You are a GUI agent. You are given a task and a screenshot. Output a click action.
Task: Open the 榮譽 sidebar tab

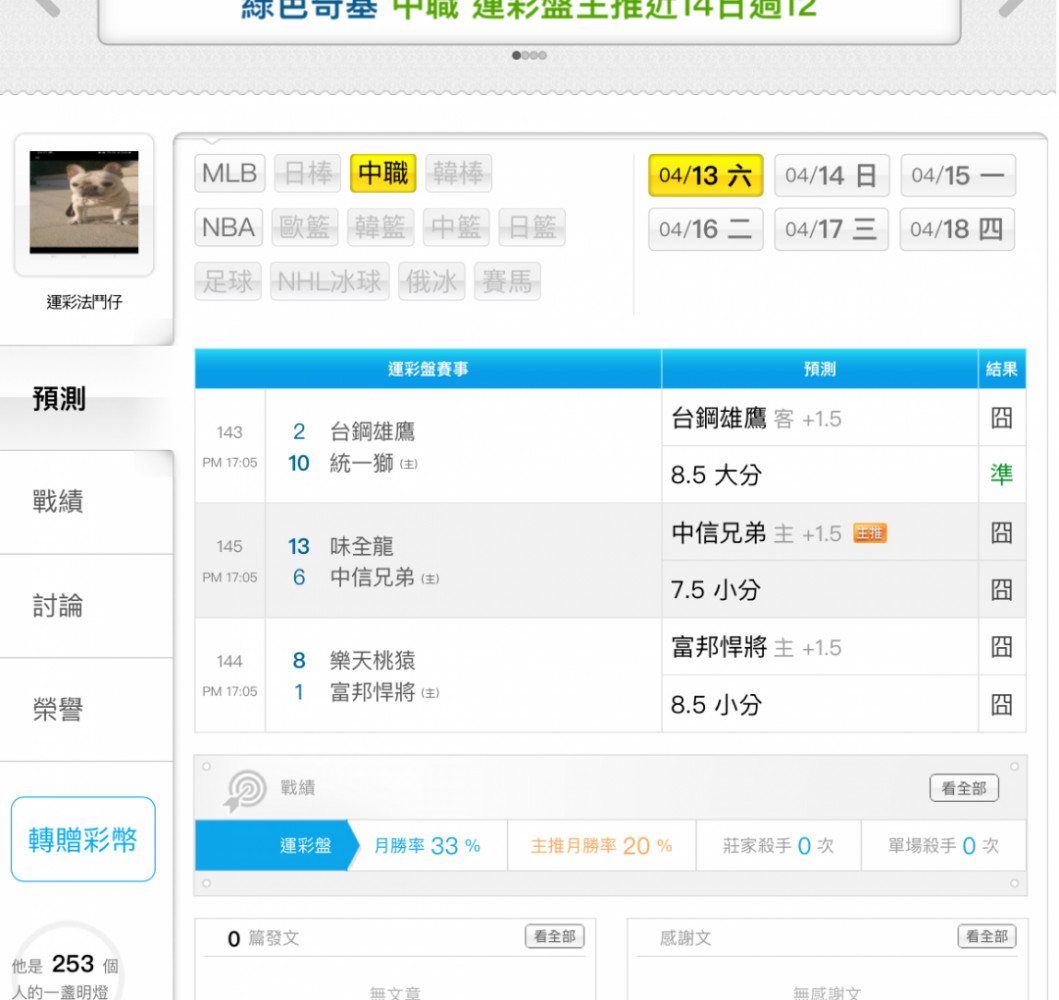(86, 710)
